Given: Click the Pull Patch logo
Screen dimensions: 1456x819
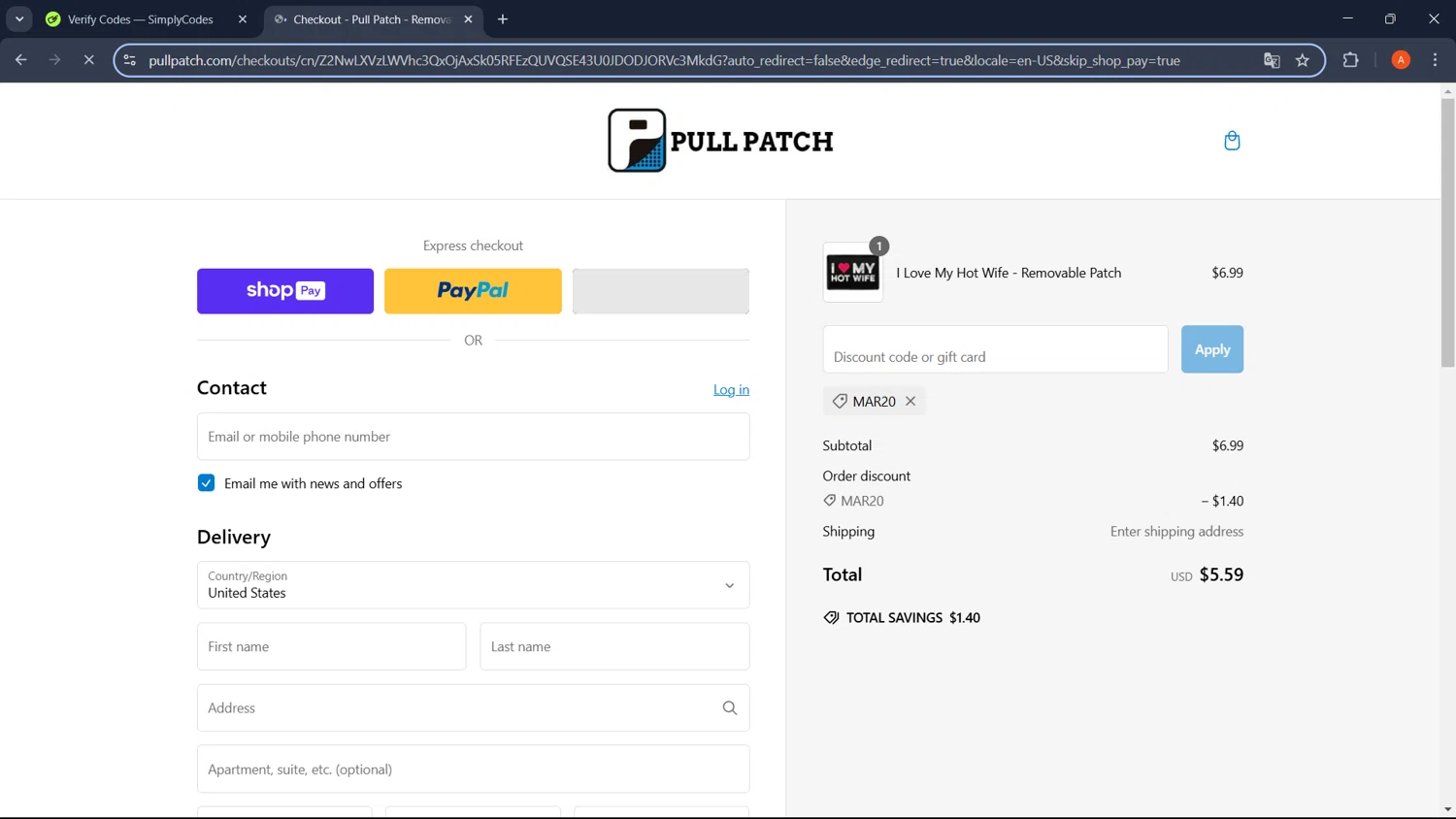Looking at the screenshot, I should tap(720, 141).
